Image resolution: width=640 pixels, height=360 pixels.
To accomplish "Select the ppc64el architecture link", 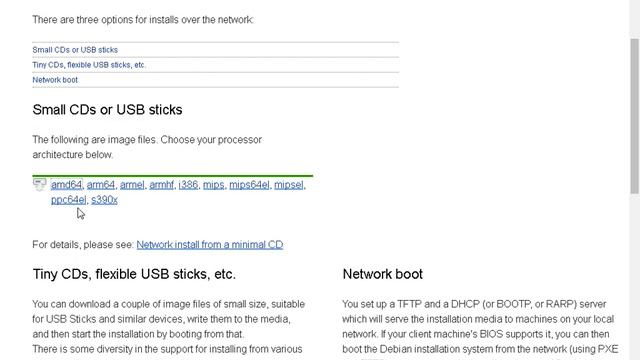I will [69, 200].
